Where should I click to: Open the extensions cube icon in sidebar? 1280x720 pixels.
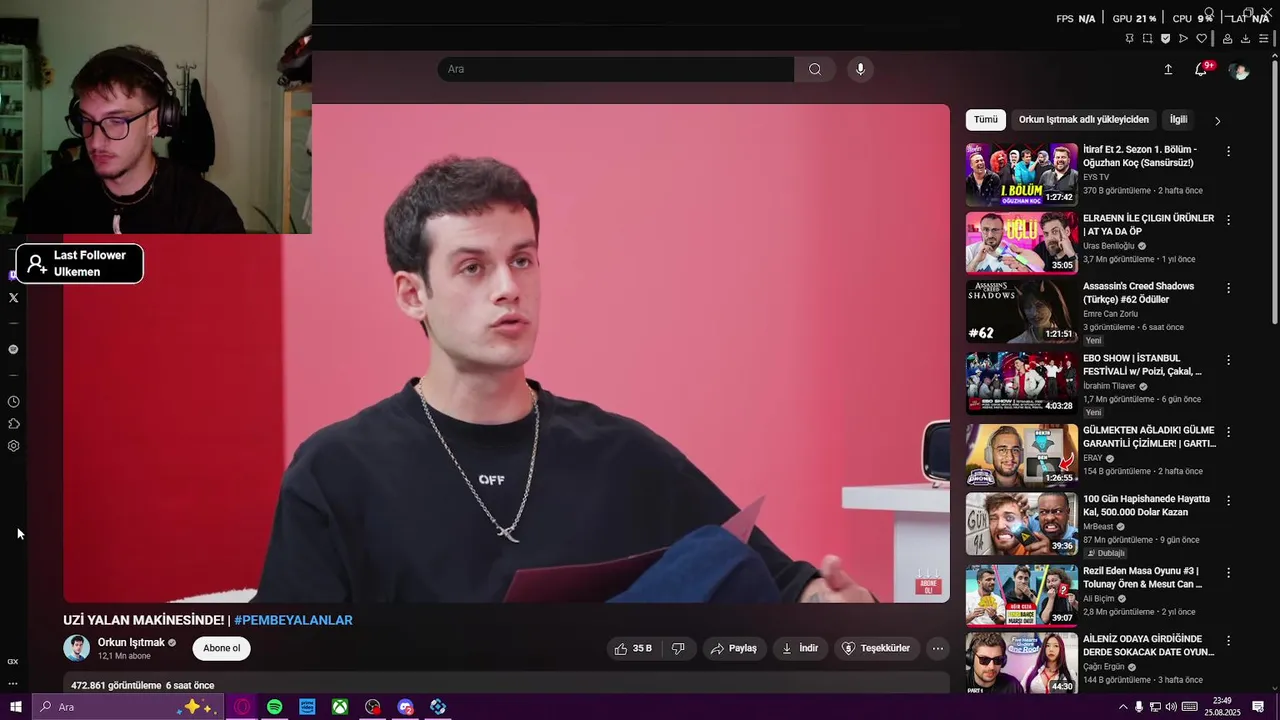click(13, 424)
